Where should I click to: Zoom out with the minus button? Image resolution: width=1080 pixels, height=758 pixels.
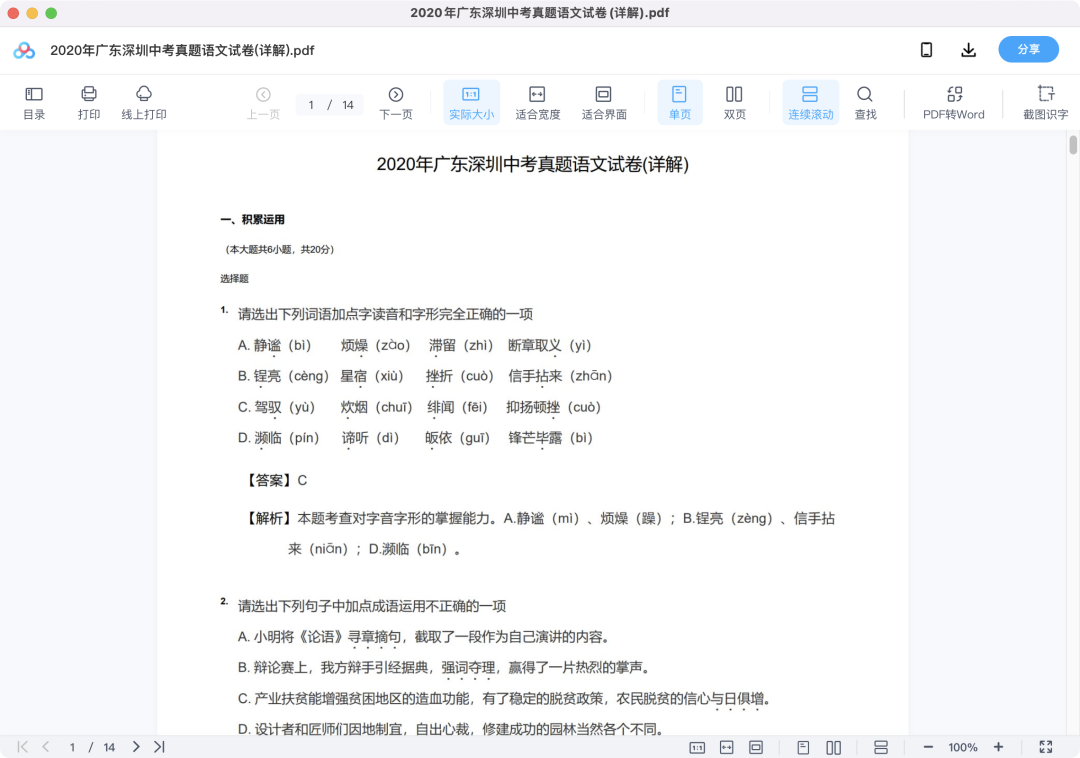[x=928, y=747]
